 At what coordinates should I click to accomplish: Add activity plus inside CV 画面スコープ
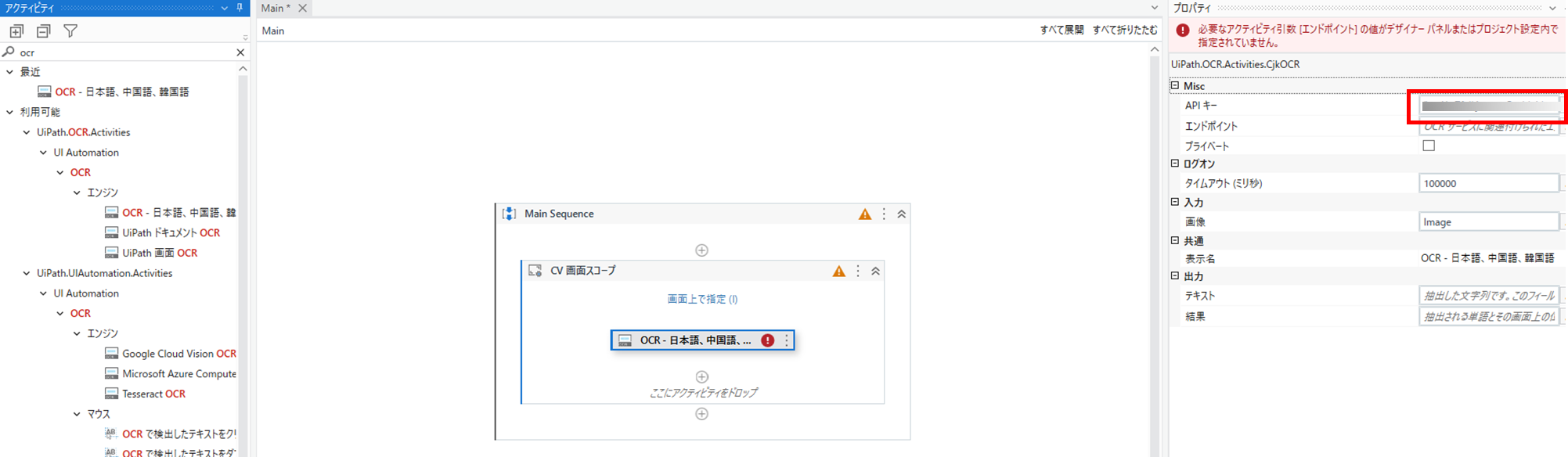[x=702, y=377]
